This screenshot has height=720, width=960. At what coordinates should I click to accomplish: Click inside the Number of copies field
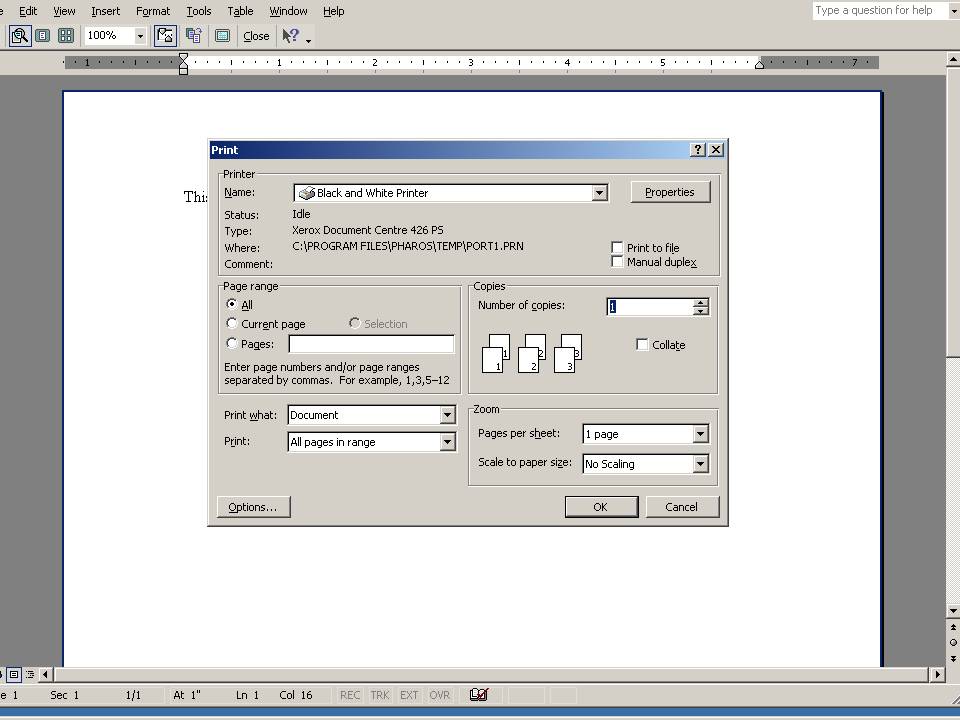[650, 307]
